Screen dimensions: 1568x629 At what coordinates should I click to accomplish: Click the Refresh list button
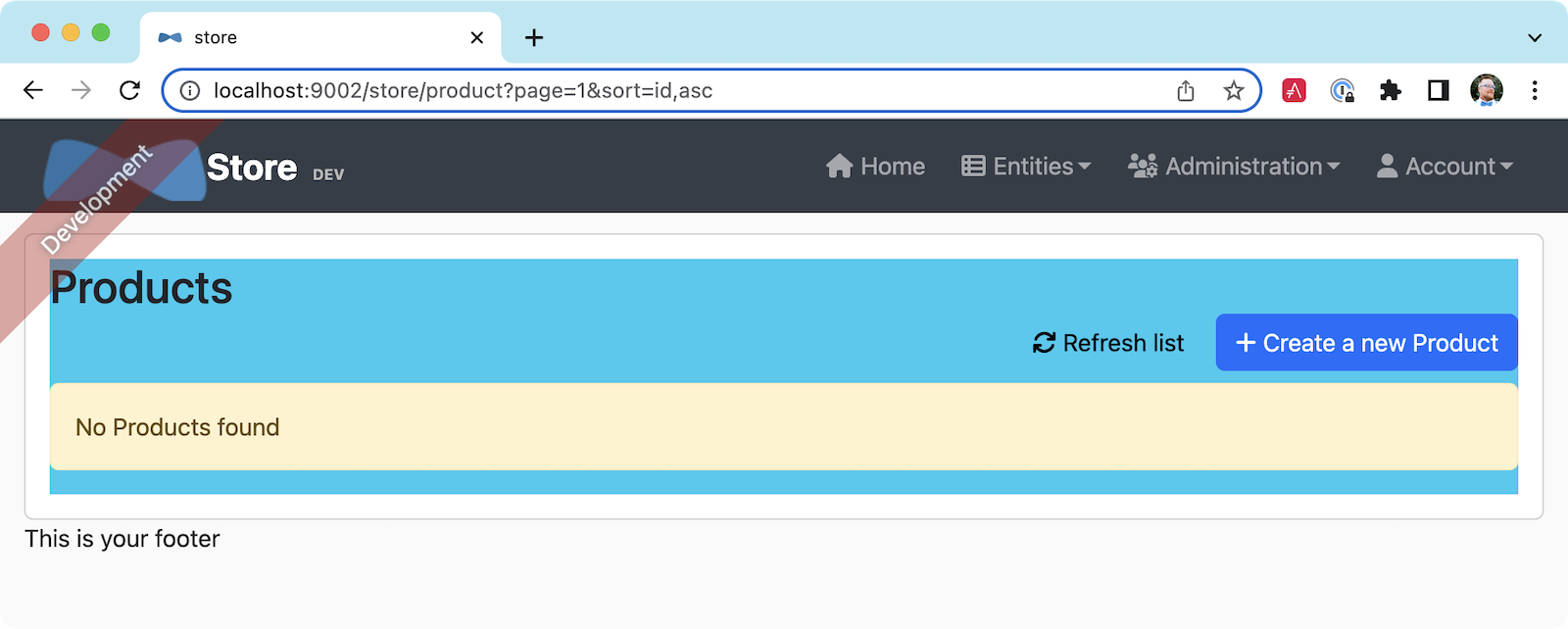1108,343
